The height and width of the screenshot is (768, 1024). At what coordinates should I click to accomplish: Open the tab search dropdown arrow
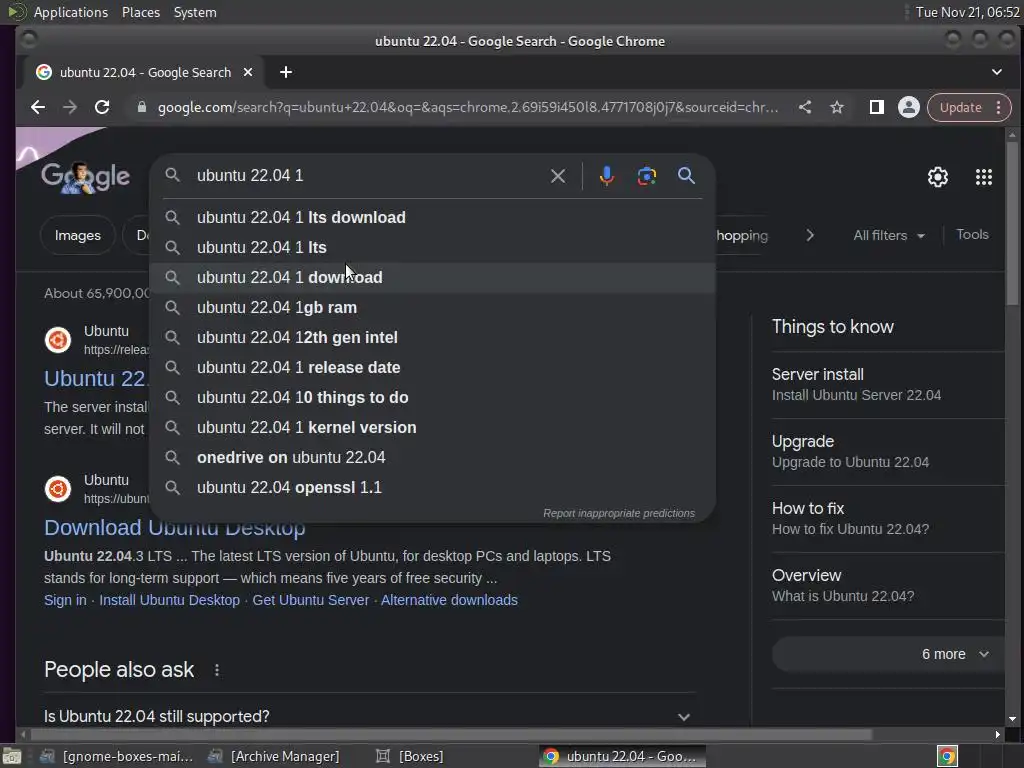tap(997, 72)
